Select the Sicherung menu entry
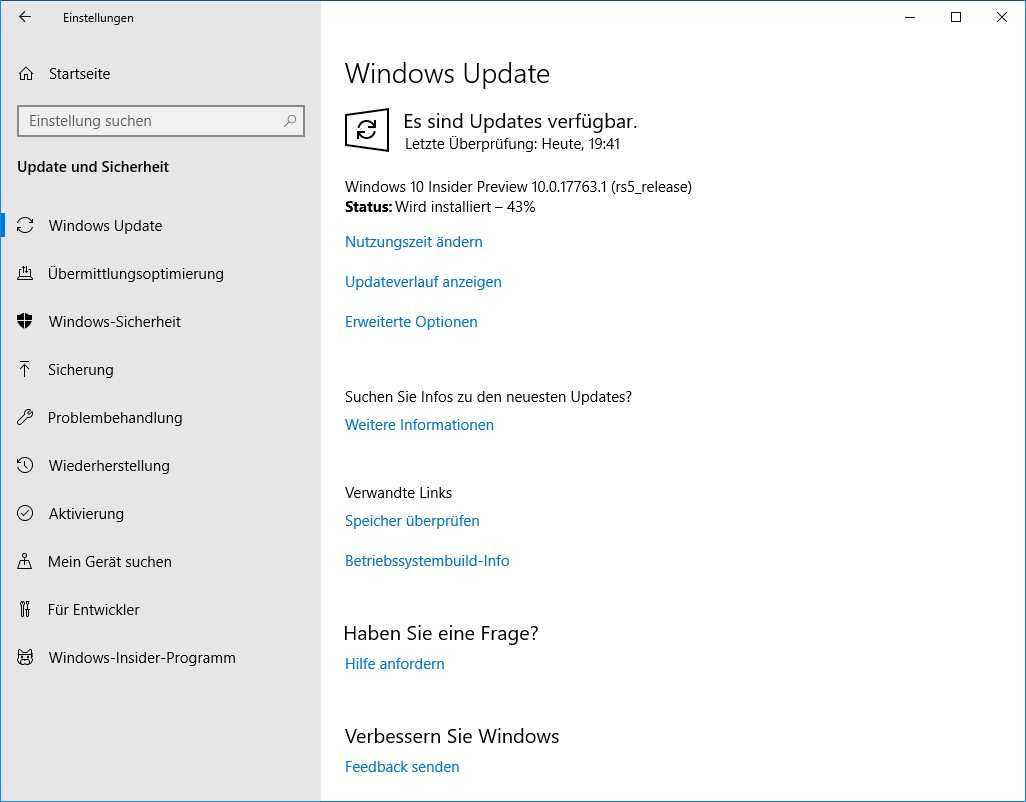This screenshot has height=802, width=1026. point(160,370)
